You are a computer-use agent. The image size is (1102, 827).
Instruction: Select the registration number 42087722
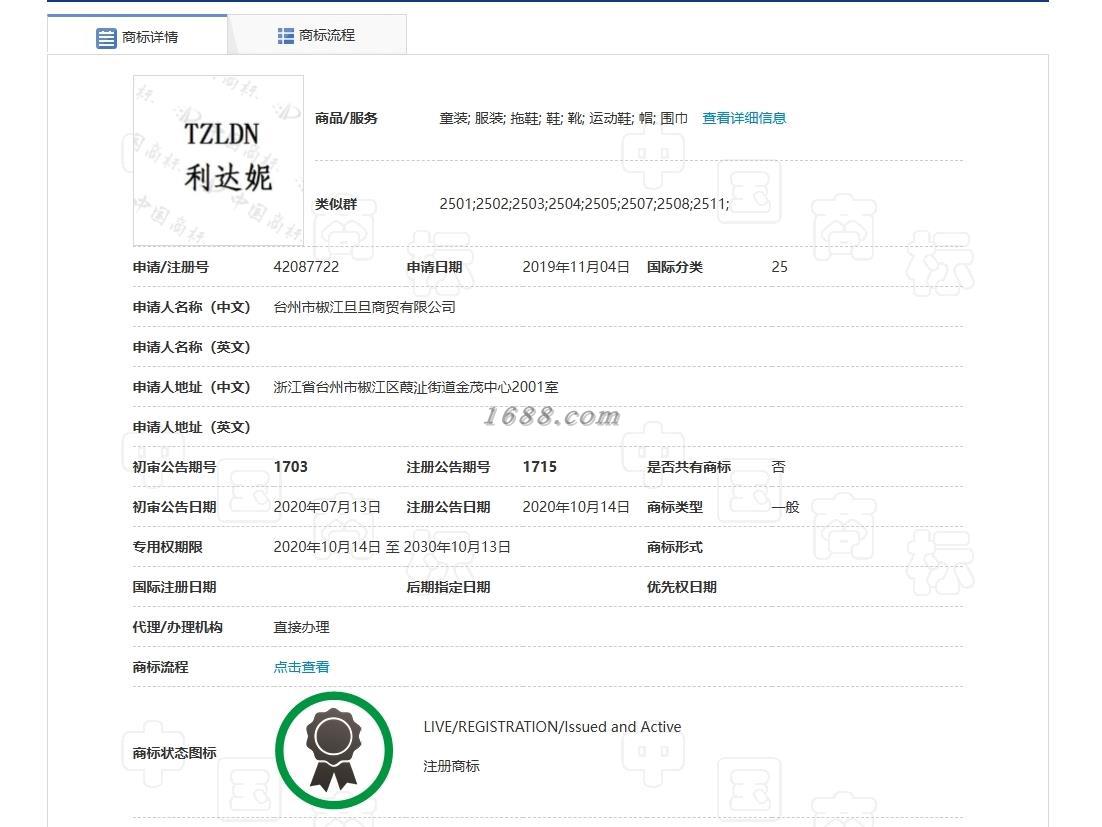306,267
